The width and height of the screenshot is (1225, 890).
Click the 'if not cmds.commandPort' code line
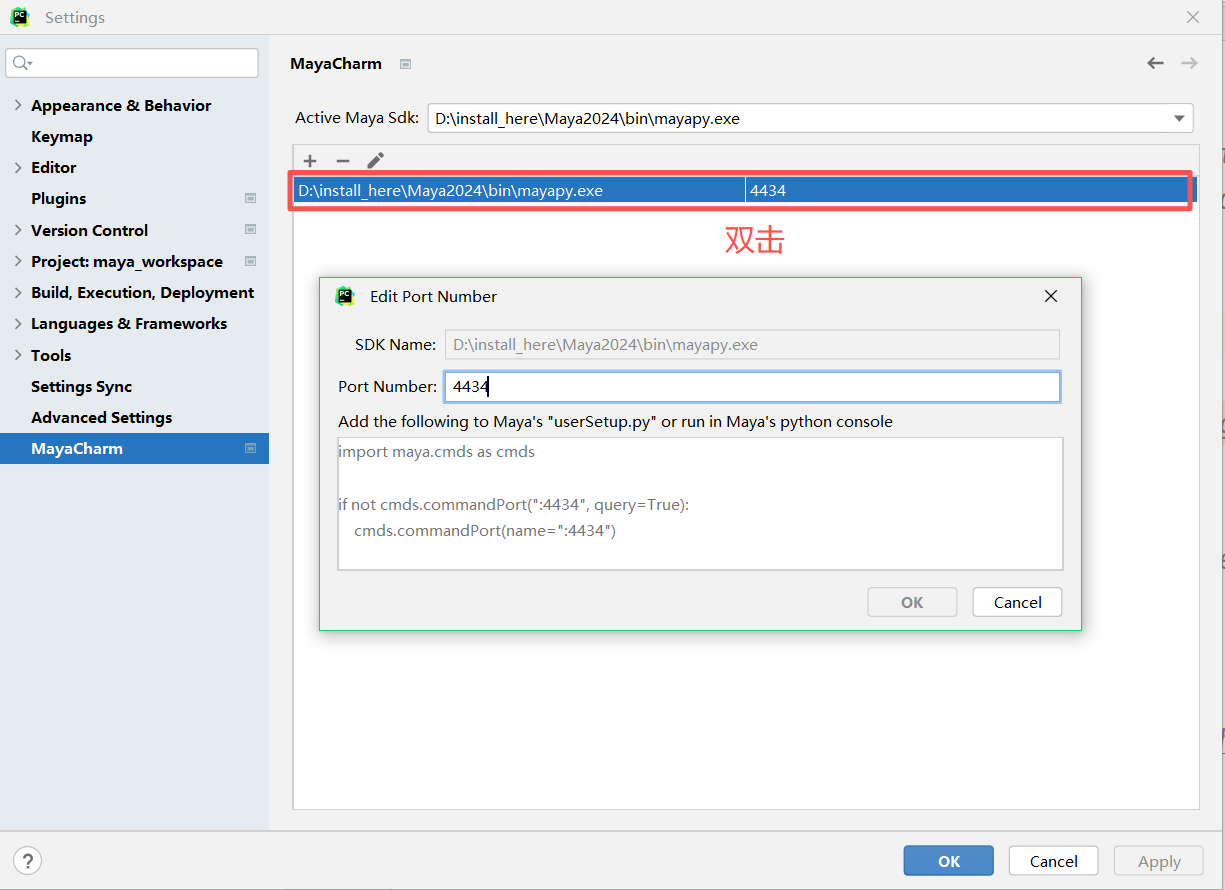coord(514,505)
